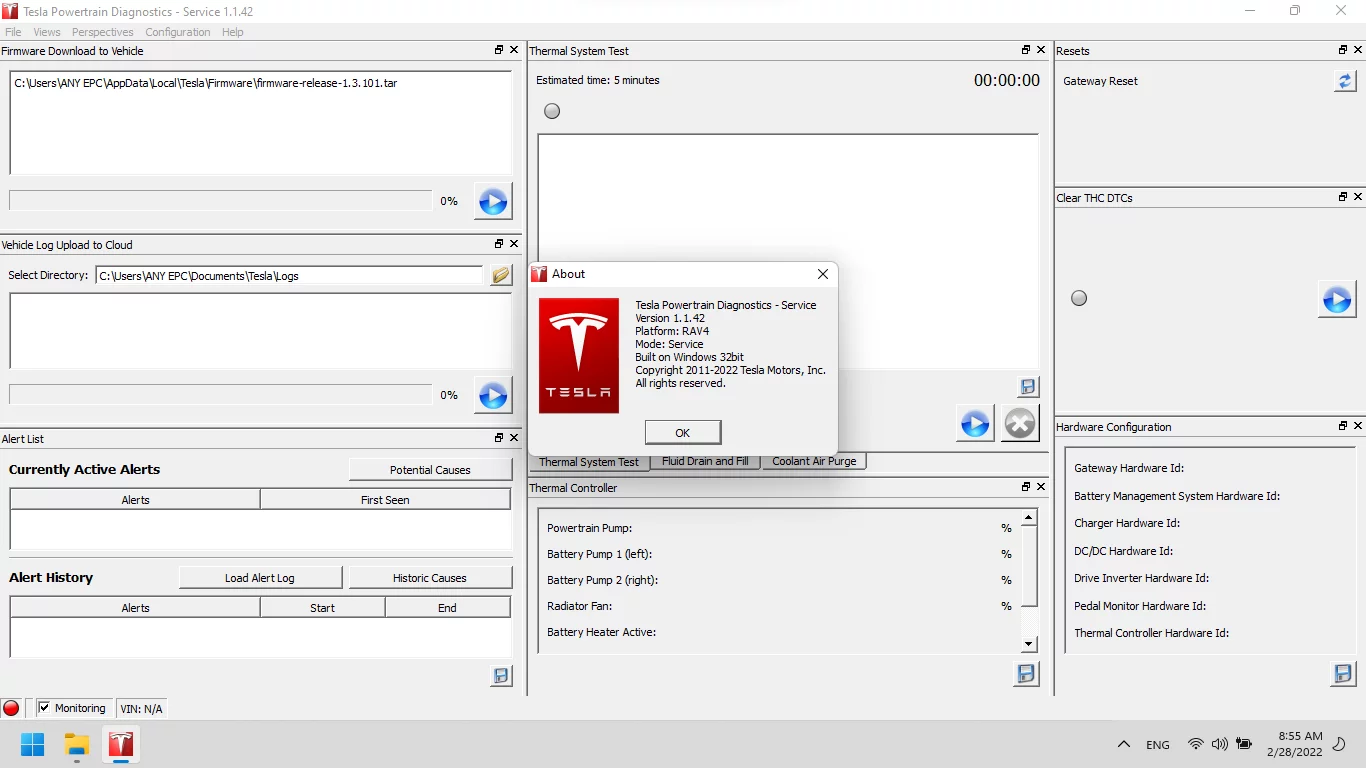The image size is (1368, 770).
Task: Start the Thermal System Test
Action: 974,423
